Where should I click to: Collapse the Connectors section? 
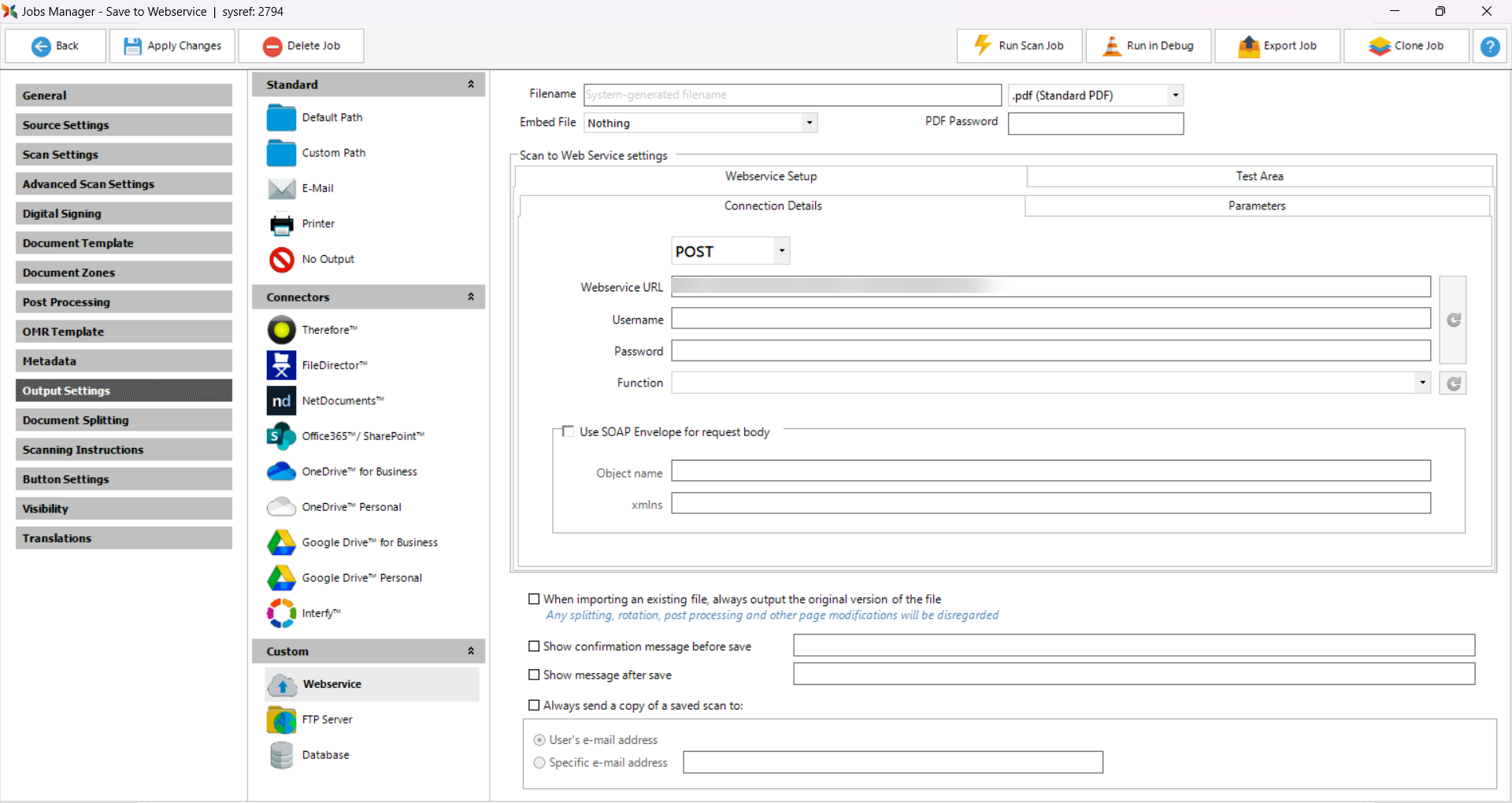click(471, 297)
